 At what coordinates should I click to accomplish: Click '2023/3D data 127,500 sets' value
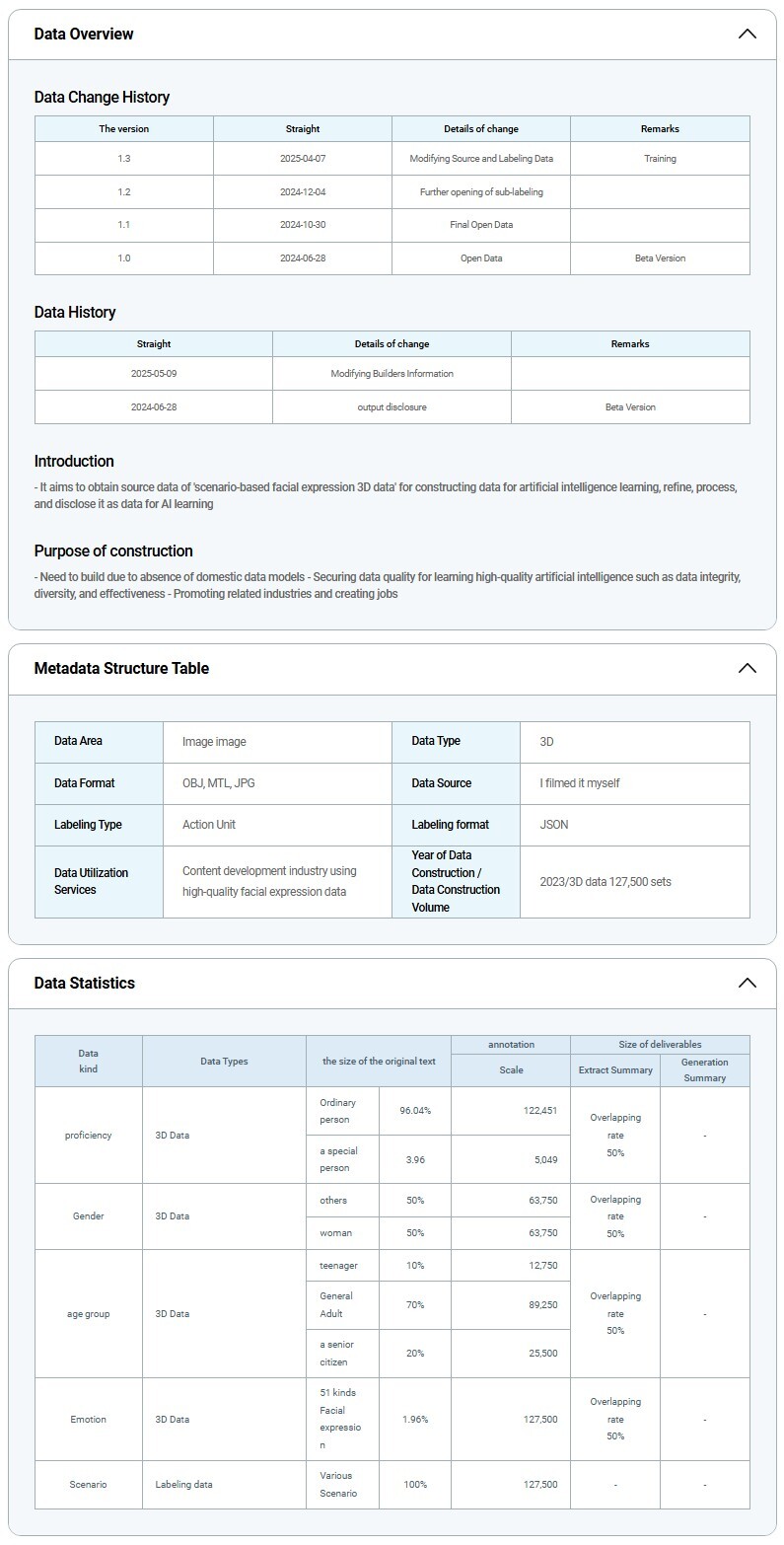click(606, 882)
